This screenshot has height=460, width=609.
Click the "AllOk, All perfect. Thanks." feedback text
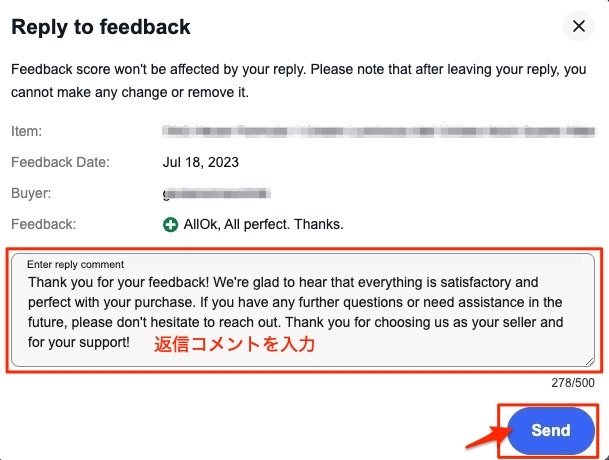263,225
